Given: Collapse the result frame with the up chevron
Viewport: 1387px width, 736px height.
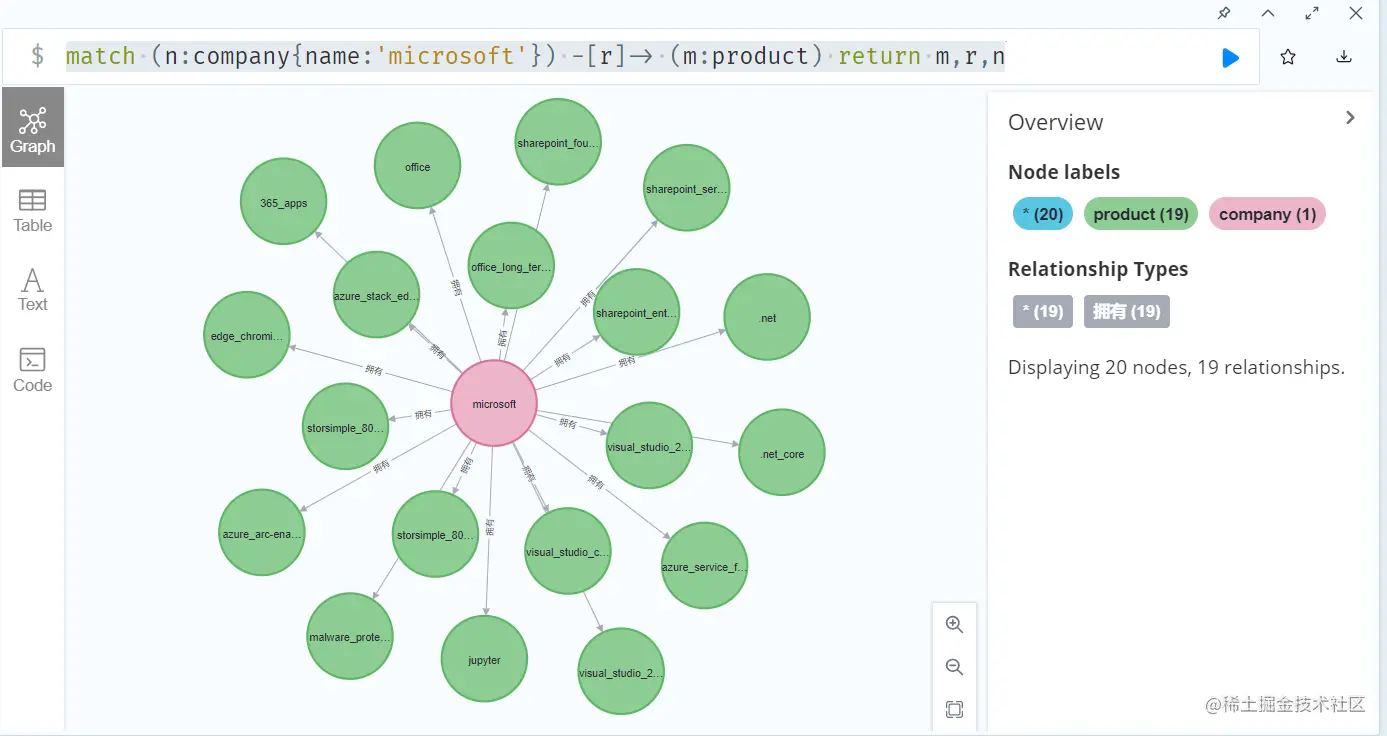Looking at the screenshot, I should (x=1268, y=13).
